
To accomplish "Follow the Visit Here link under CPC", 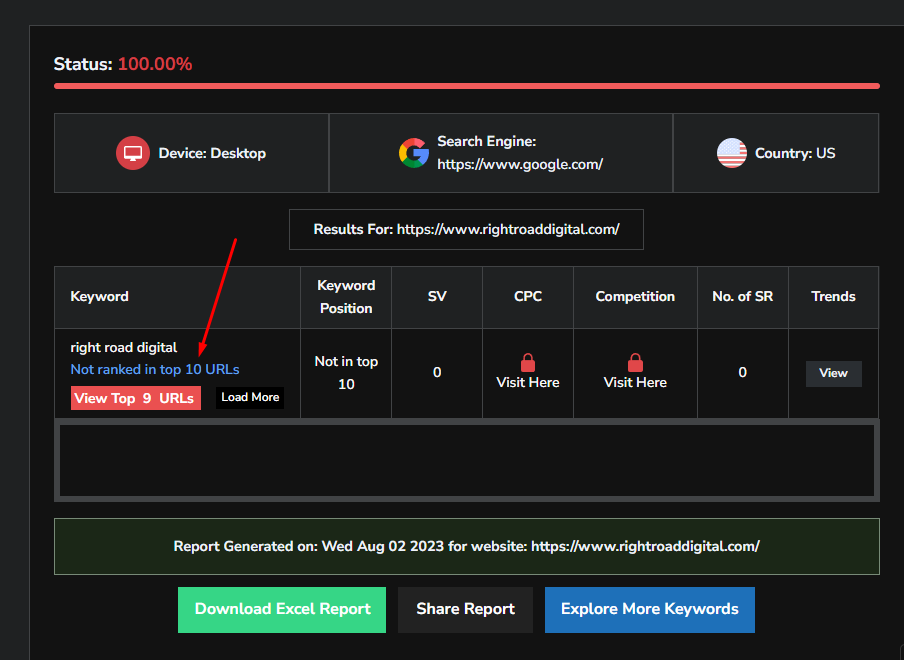I will pos(528,382).
